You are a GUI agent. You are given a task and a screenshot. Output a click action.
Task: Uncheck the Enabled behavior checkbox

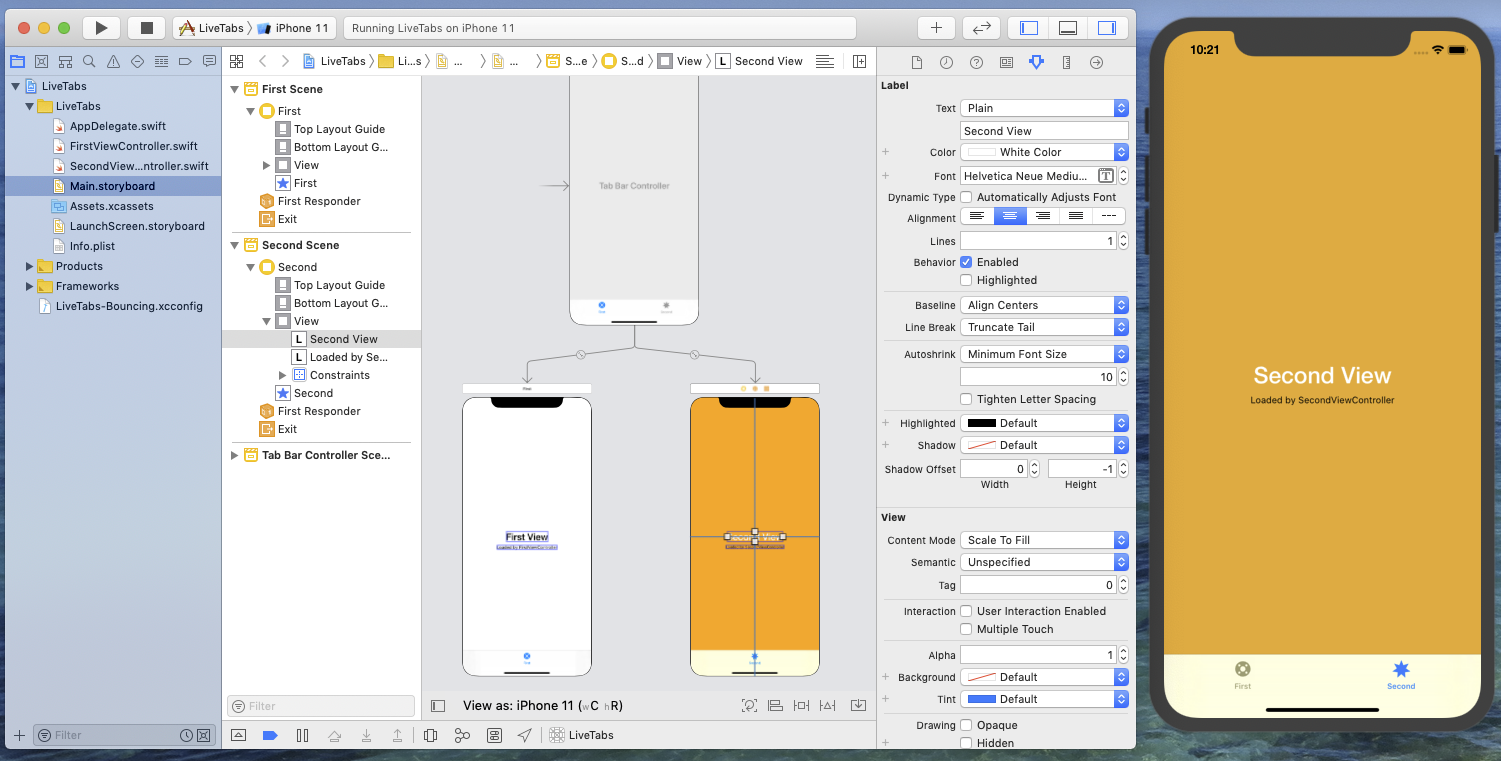point(966,262)
